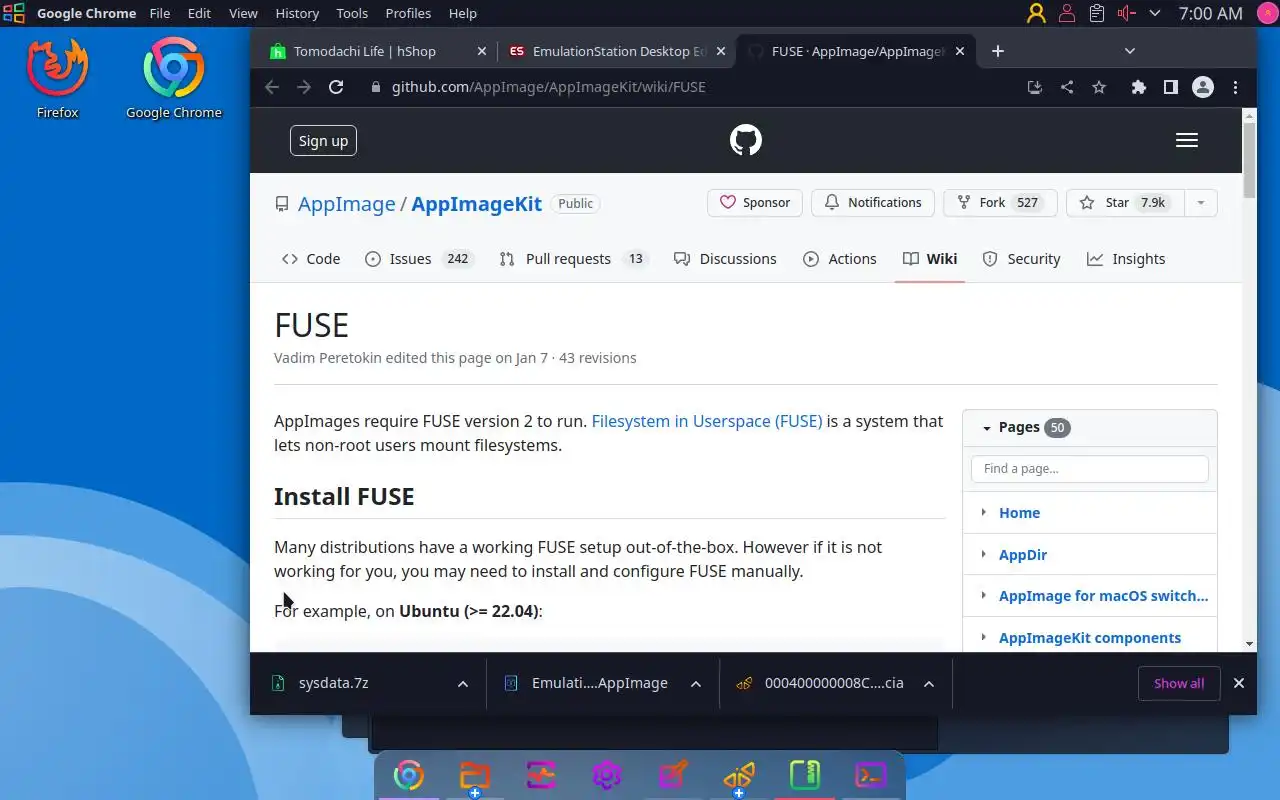The image size is (1280, 800).
Task: Open the Chrome profile avatar
Action: (x=1203, y=87)
